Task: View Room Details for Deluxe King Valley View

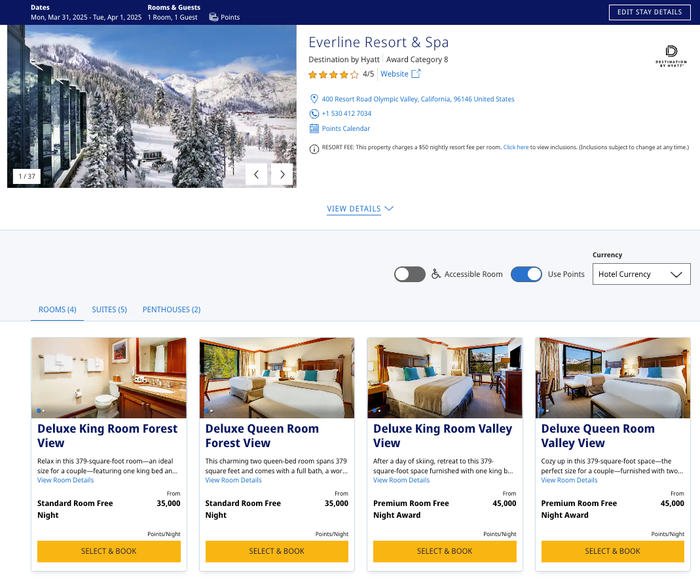Action: point(401,480)
